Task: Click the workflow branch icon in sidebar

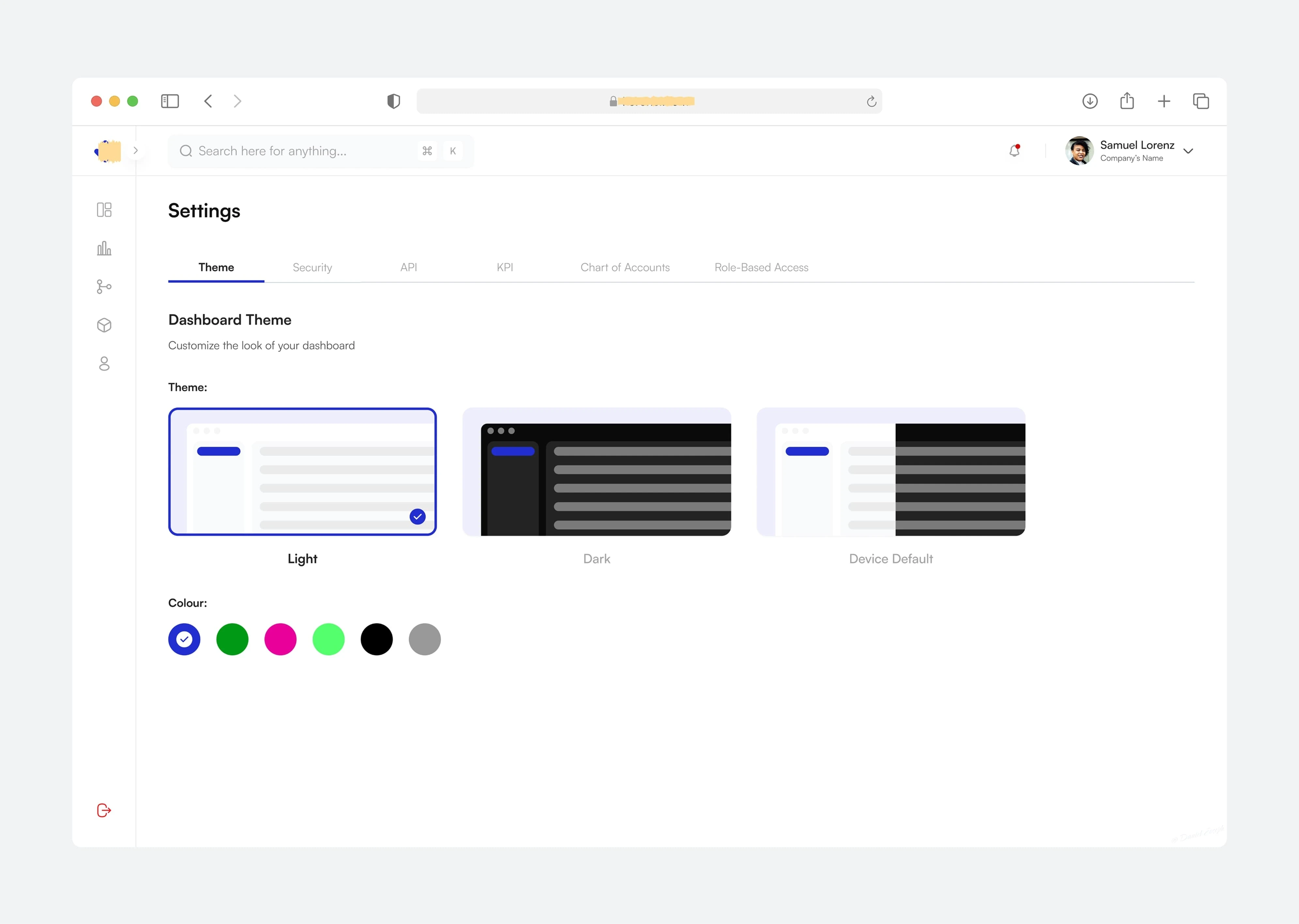Action: (x=104, y=287)
